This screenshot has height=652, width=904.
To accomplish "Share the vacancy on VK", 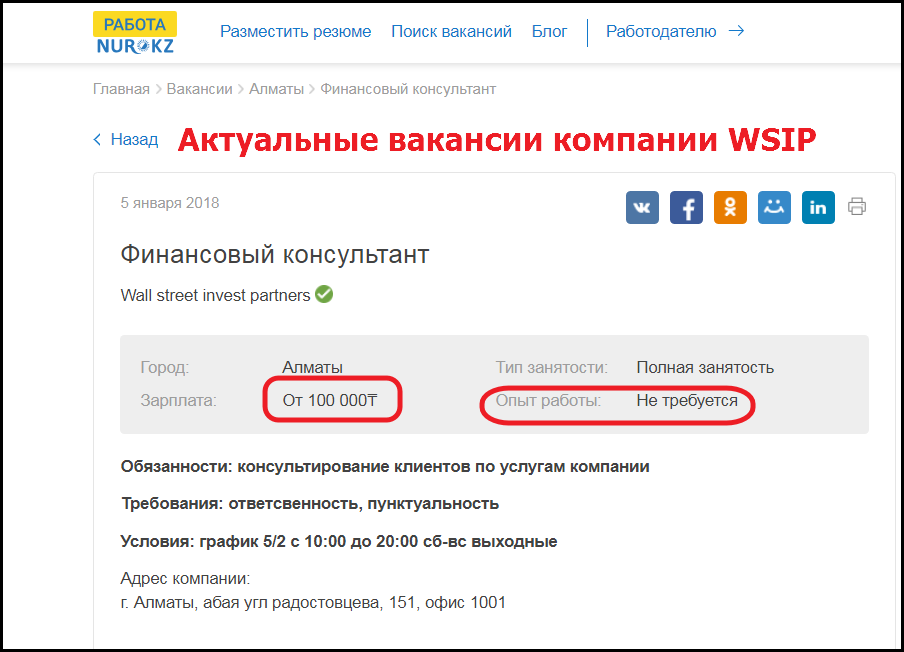I will 642,207.
